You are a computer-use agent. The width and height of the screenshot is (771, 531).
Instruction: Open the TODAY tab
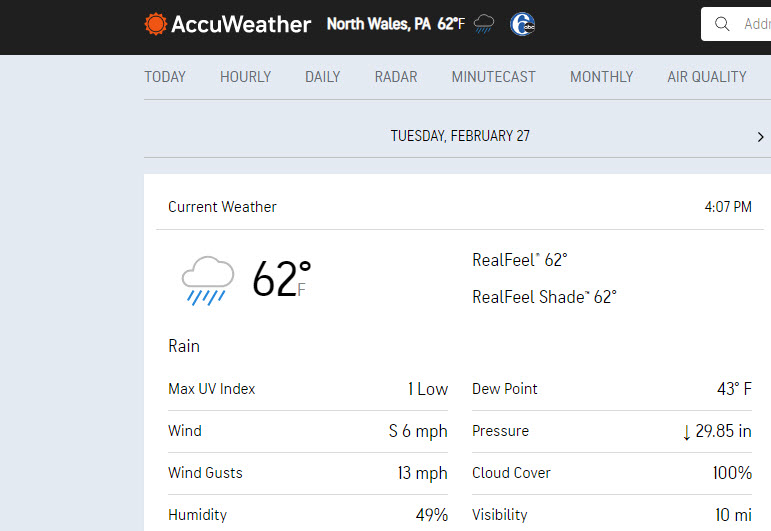(165, 77)
